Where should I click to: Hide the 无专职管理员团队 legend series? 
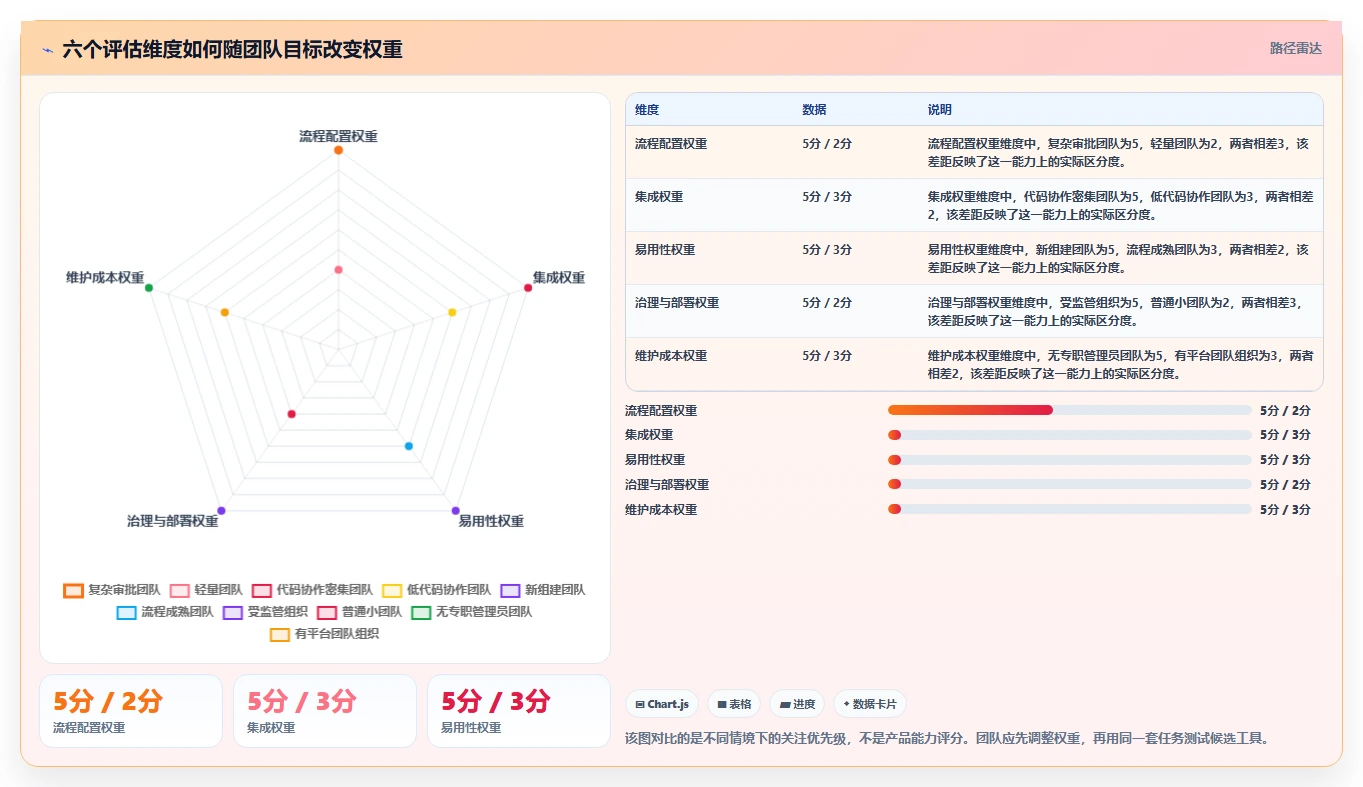(x=472, y=612)
